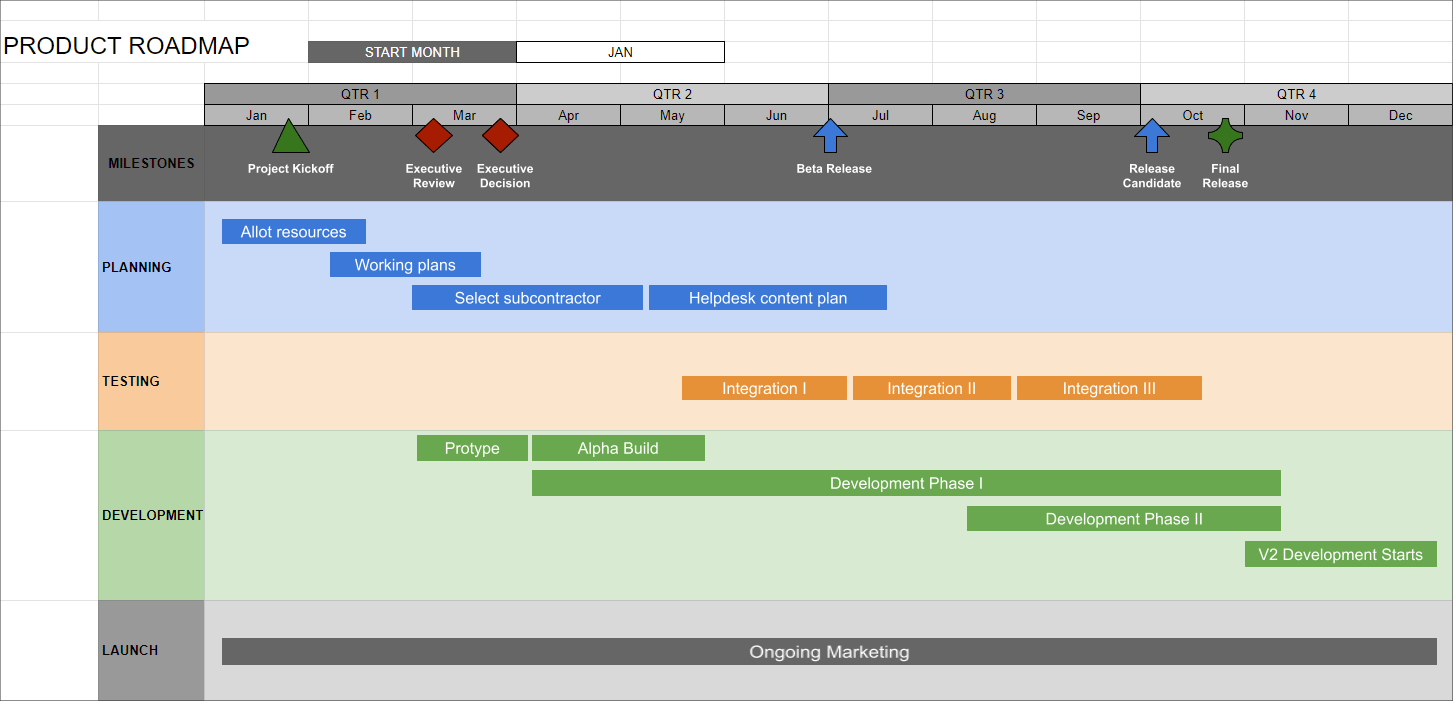Image resolution: width=1453 pixels, height=701 pixels.
Task: Click the Integration II testing bar
Action: tap(931, 388)
